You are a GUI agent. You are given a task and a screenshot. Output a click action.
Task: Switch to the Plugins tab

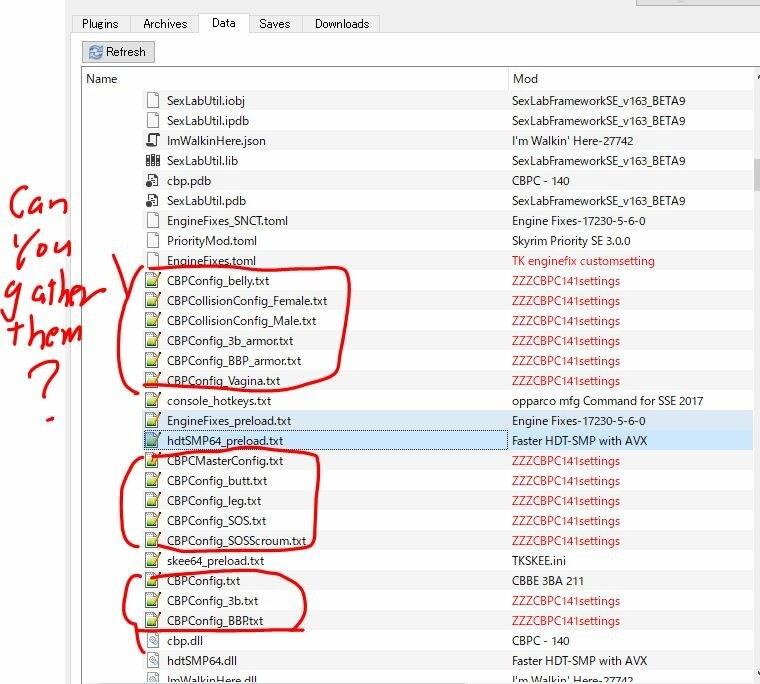pyautogui.click(x=100, y=24)
